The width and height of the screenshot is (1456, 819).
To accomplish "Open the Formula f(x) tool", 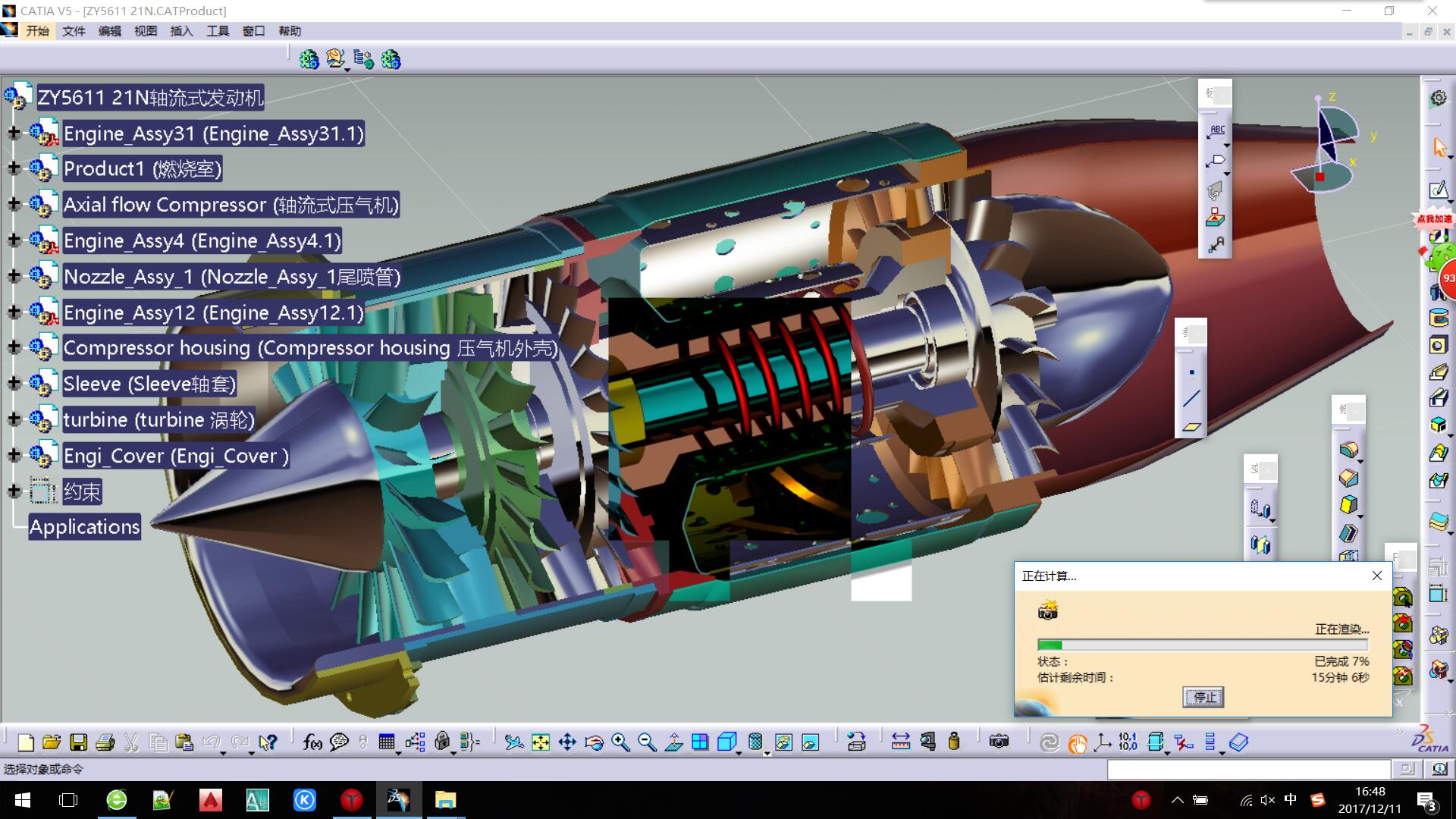I will [312, 742].
